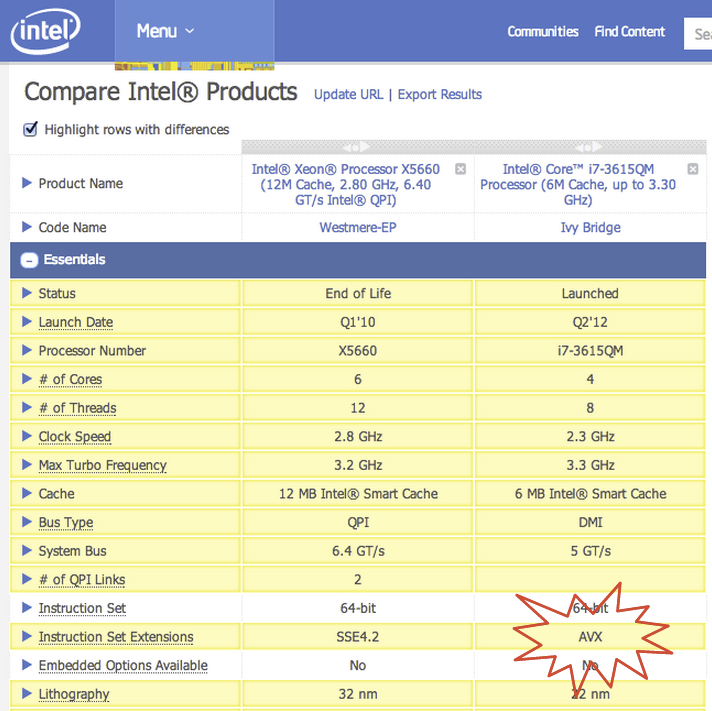Click the Launch Date label
The height and width of the screenshot is (711, 712).
coord(76,322)
